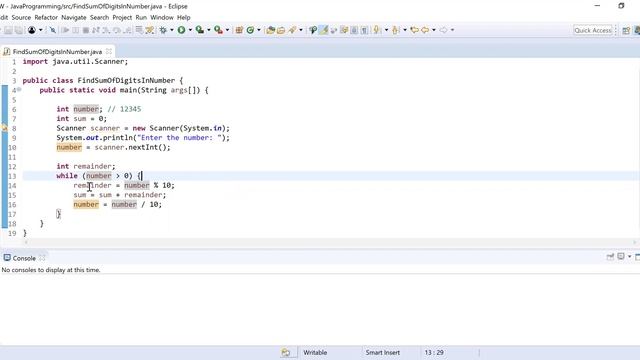Toggle Skip All Breakpoints icon
Image resolution: width=640 pixels, height=360 pixels.
(x=53, y=30)
